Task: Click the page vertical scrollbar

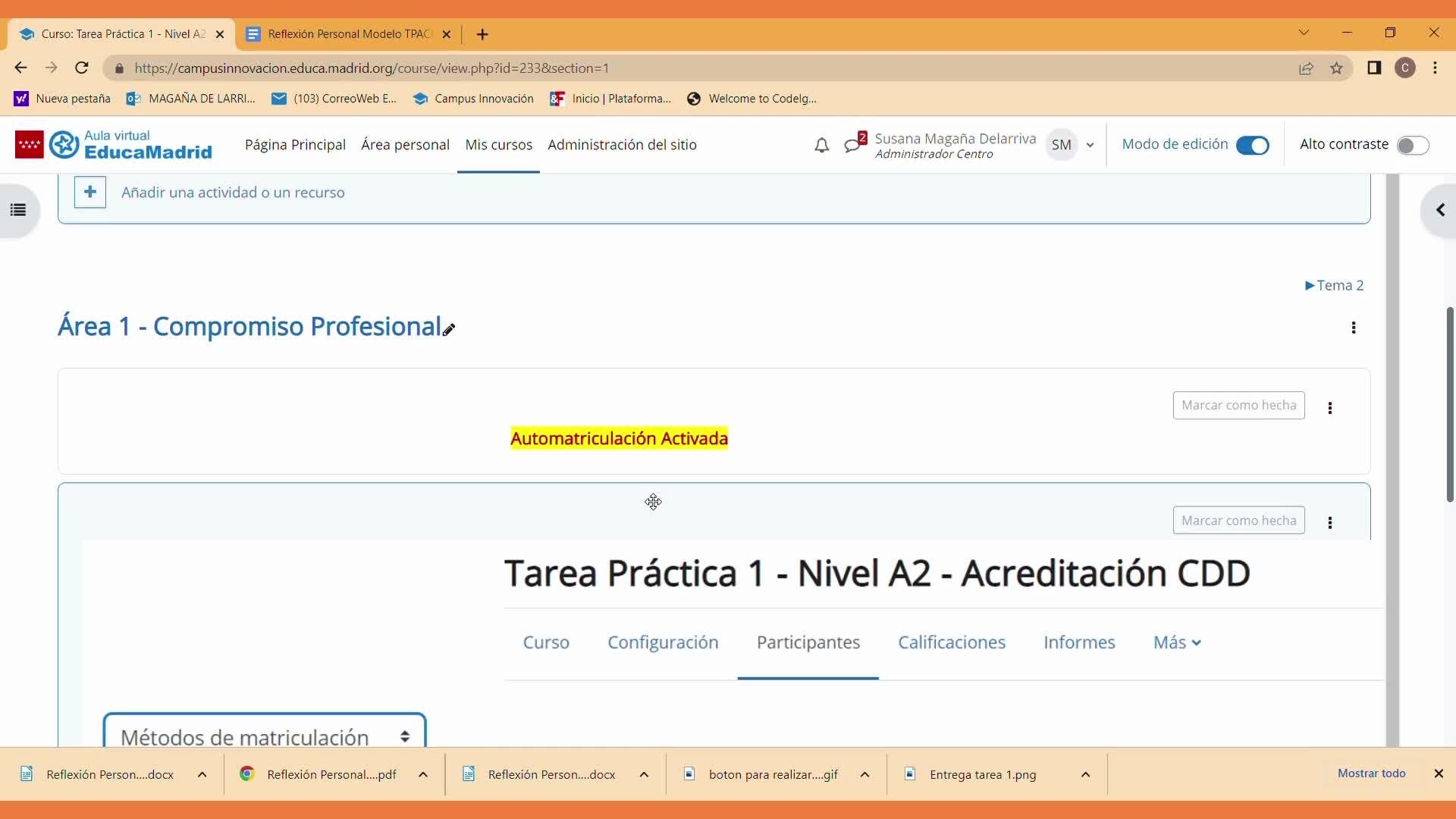Action: 1449,403
